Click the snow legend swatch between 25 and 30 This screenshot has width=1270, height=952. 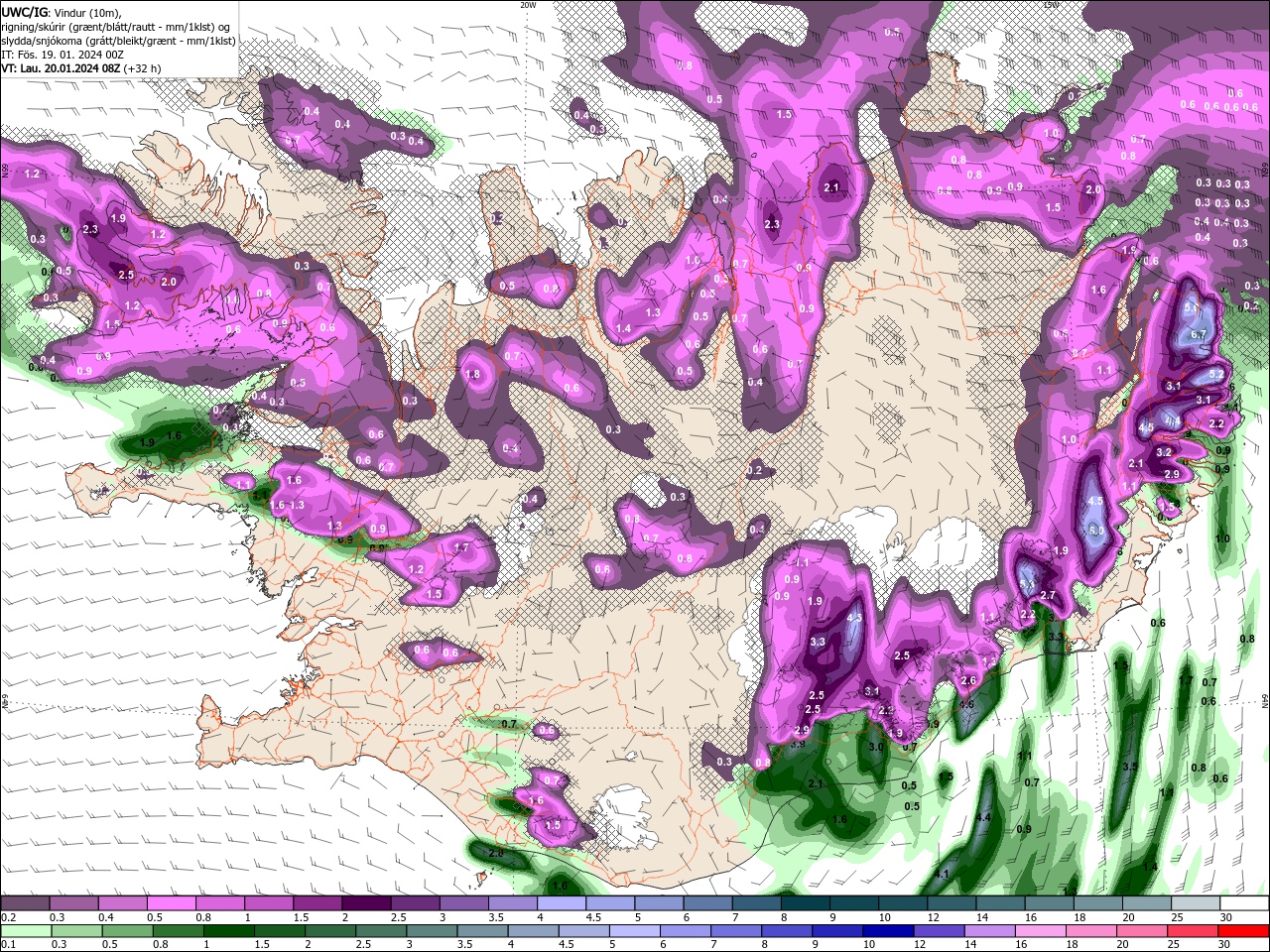[1196, 903]
